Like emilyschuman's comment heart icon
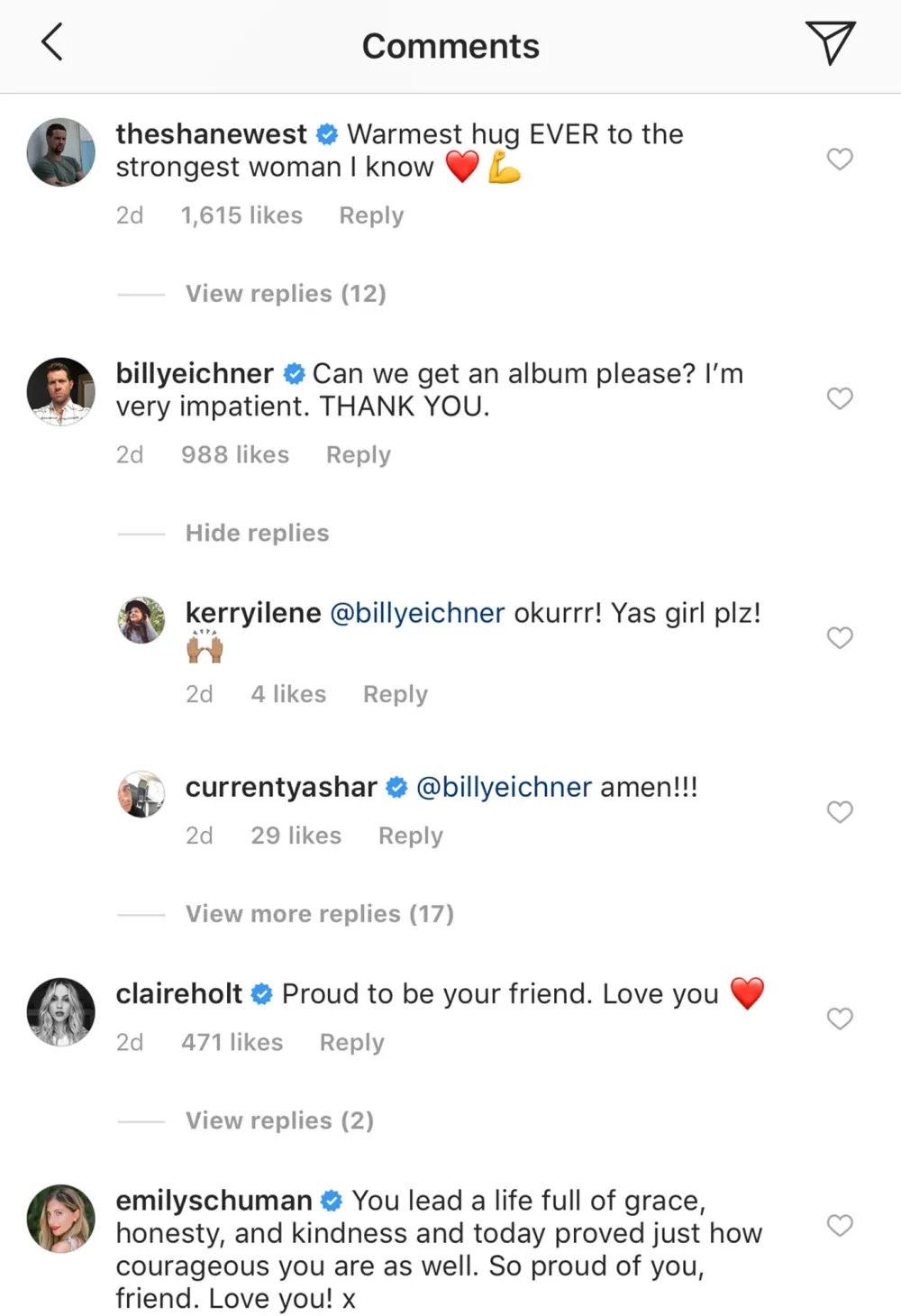This screenshot has height=1316, width=901. pyautogui.click(x=840, y=1225)
